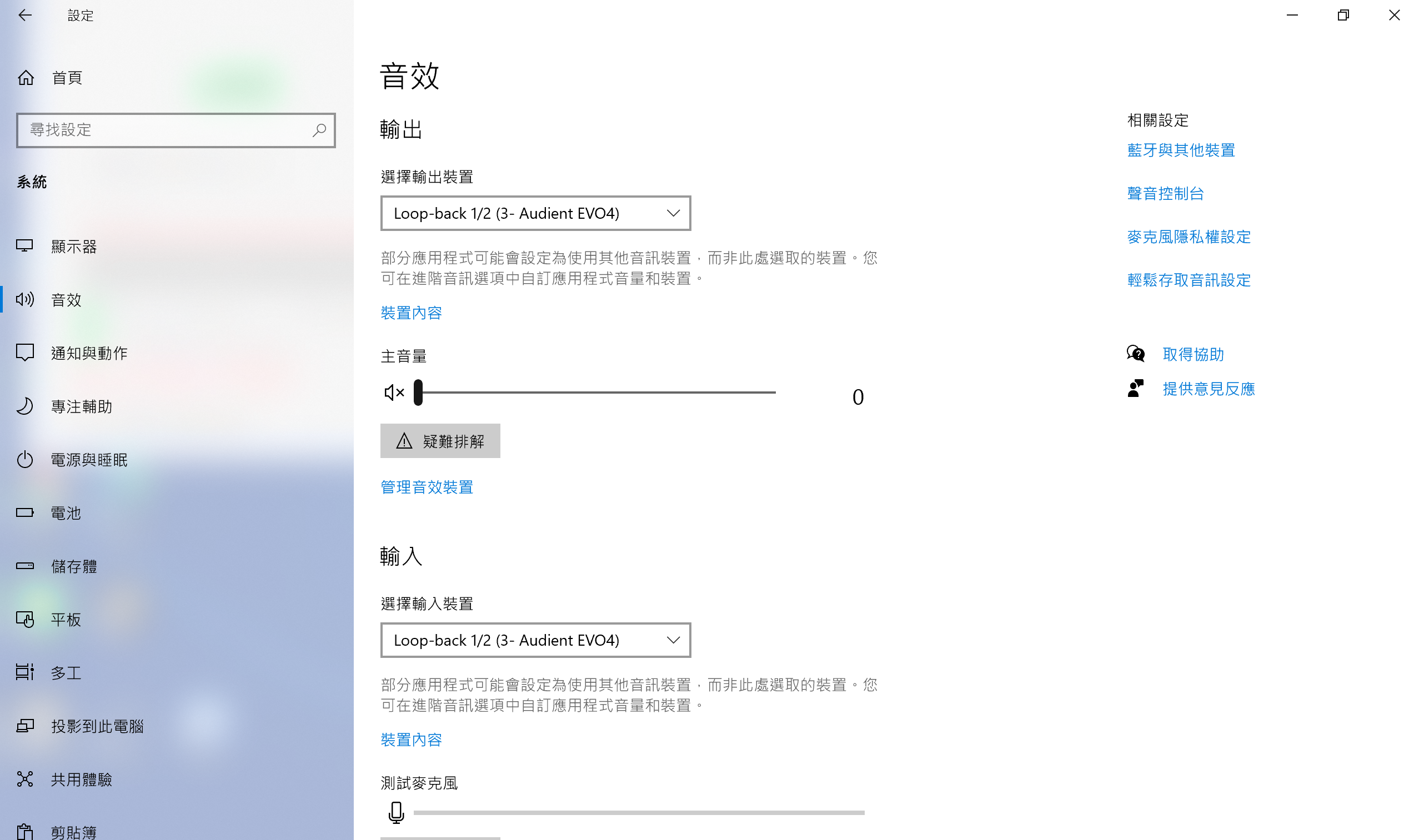Click the 測試麥克風 microphone icon
The height and width of the screenshot is (840, 1409).
[396, 812]
